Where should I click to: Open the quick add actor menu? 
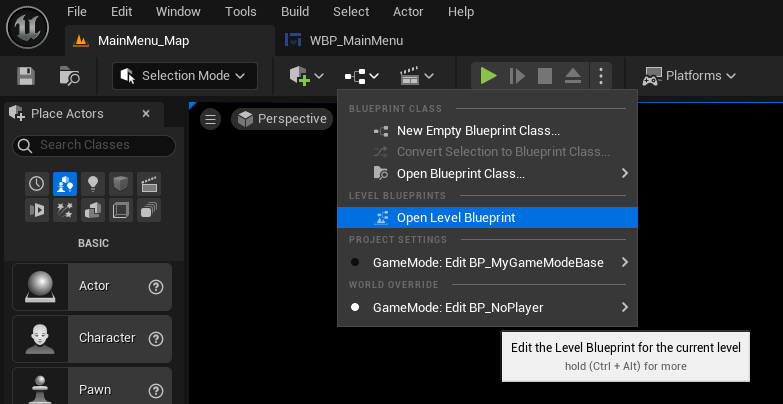306,76
